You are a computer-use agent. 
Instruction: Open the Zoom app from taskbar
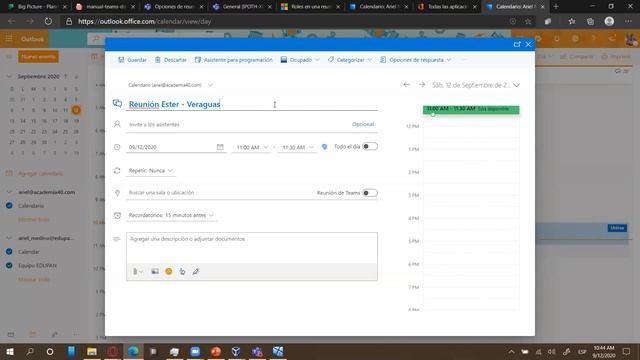[x=195, y=351]
